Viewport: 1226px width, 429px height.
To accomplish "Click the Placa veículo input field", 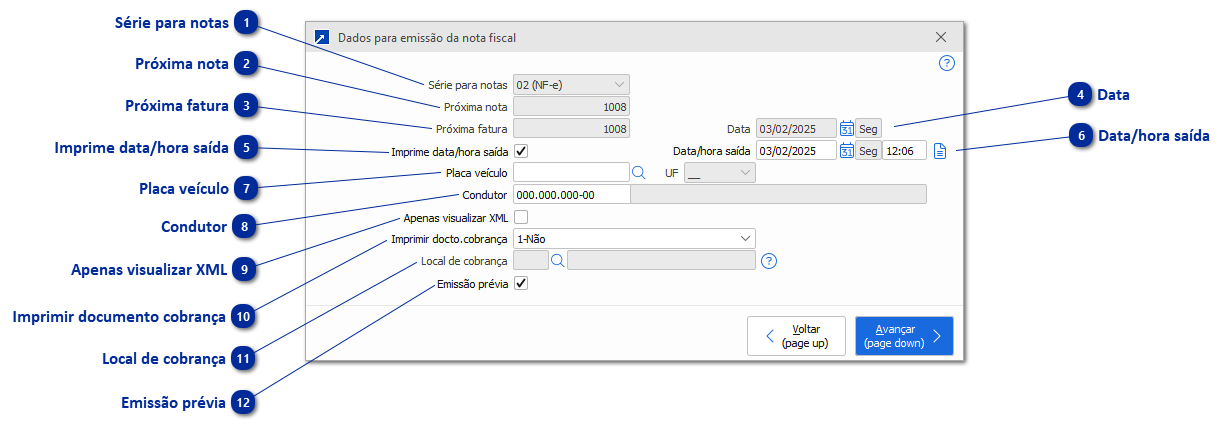I will click(570, 173).
